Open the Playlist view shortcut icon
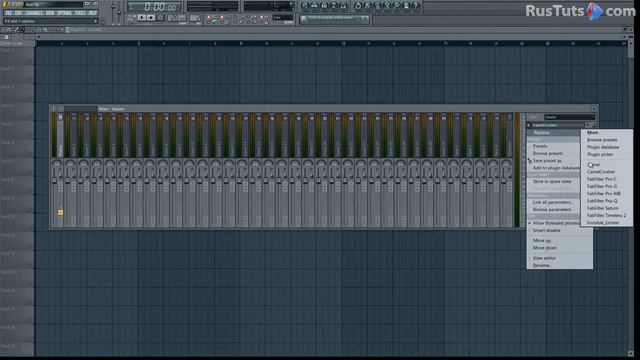The image size is (640, 360). pyautogui.click(x=305, y=6)
